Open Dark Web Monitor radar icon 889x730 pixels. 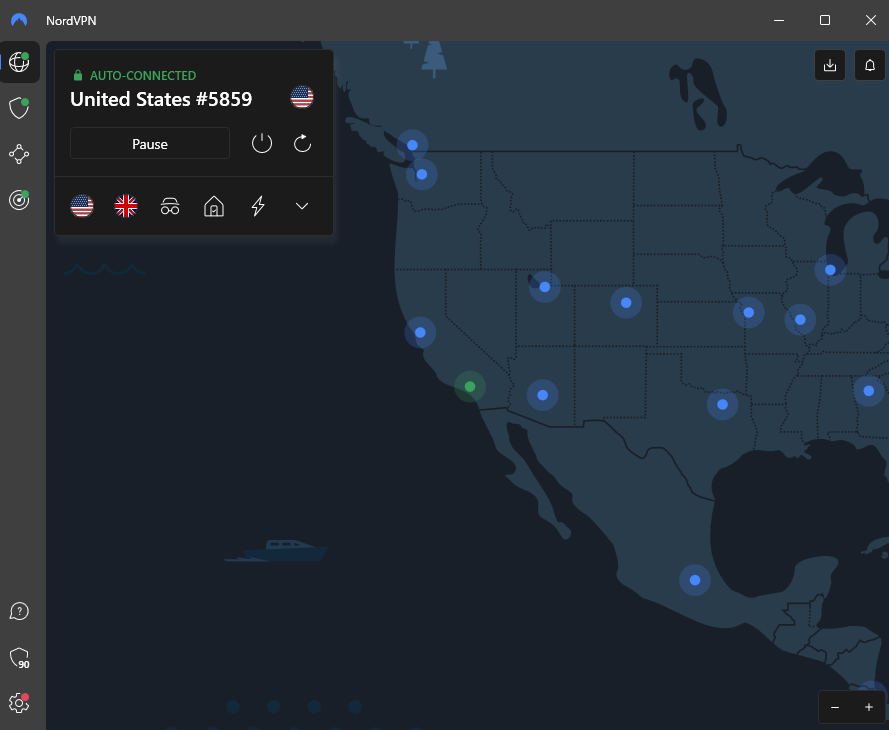[19, 200]
